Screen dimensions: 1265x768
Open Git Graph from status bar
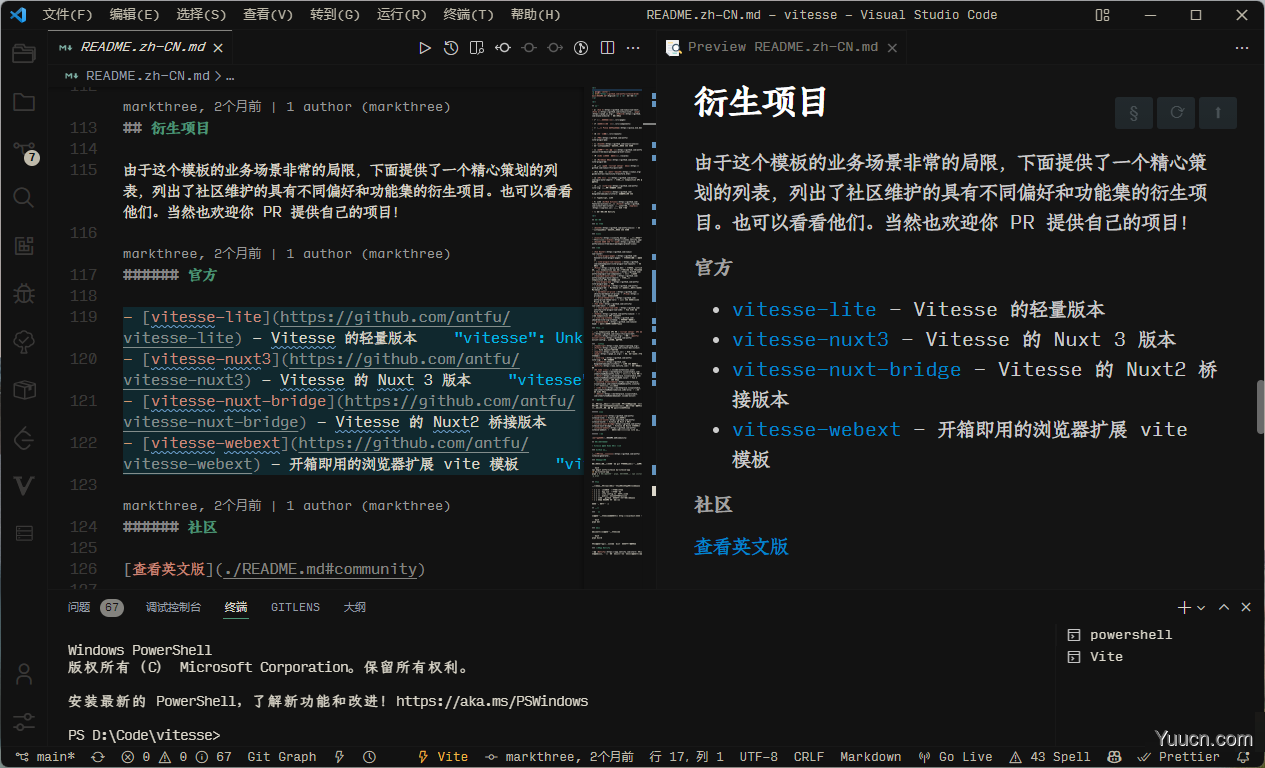[281, 757]
